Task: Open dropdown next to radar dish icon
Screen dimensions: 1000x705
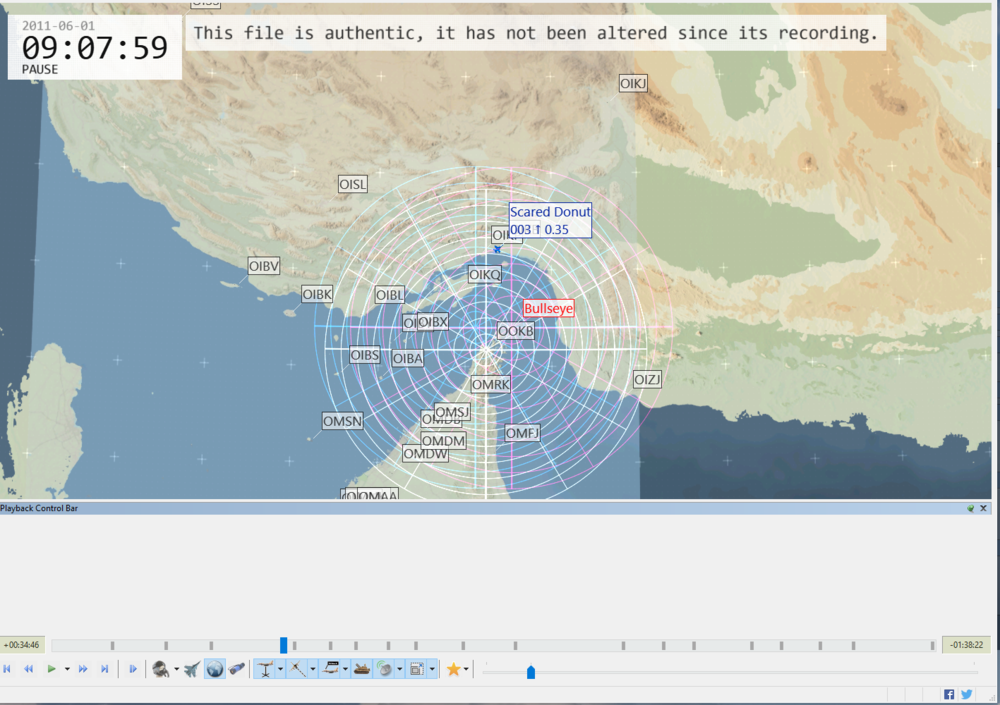Action: pyautogui.click(x=400, y=669)
